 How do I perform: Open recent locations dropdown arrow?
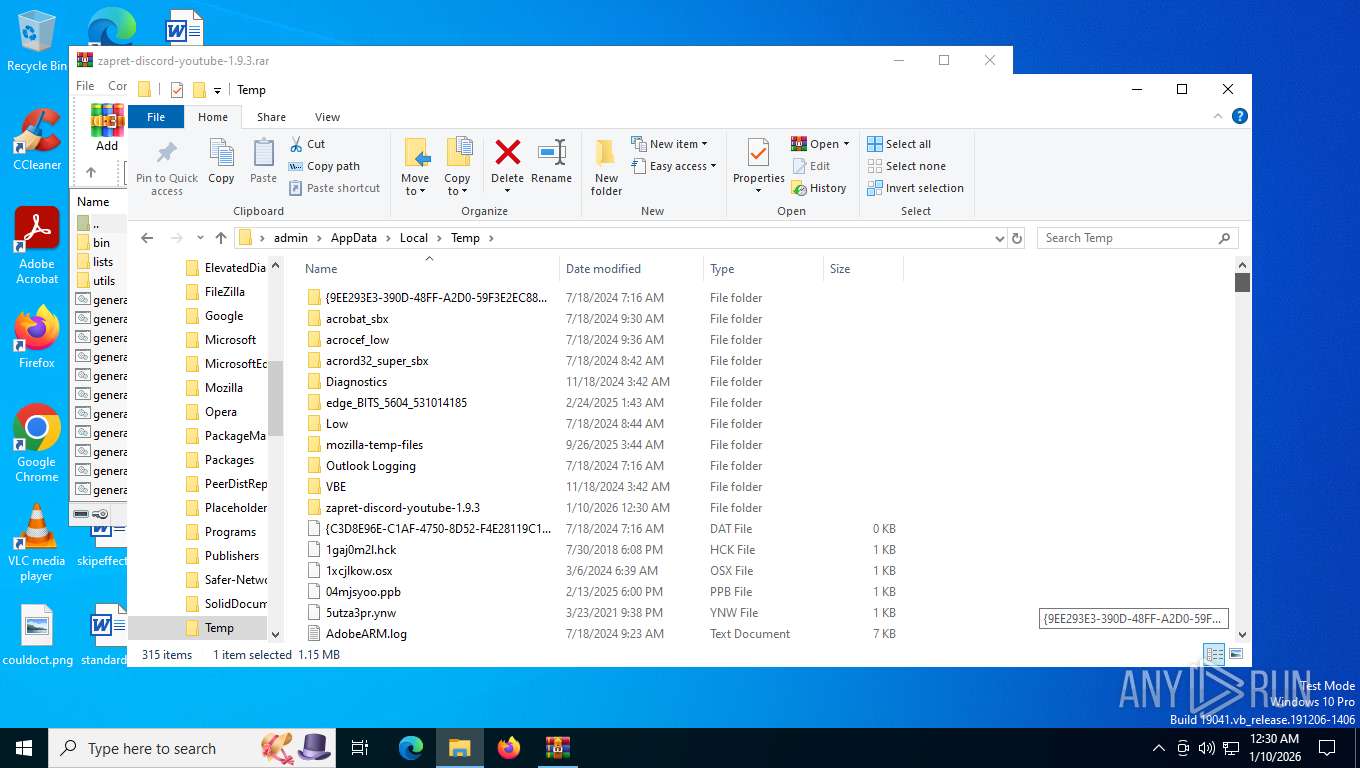coord(200,238)
